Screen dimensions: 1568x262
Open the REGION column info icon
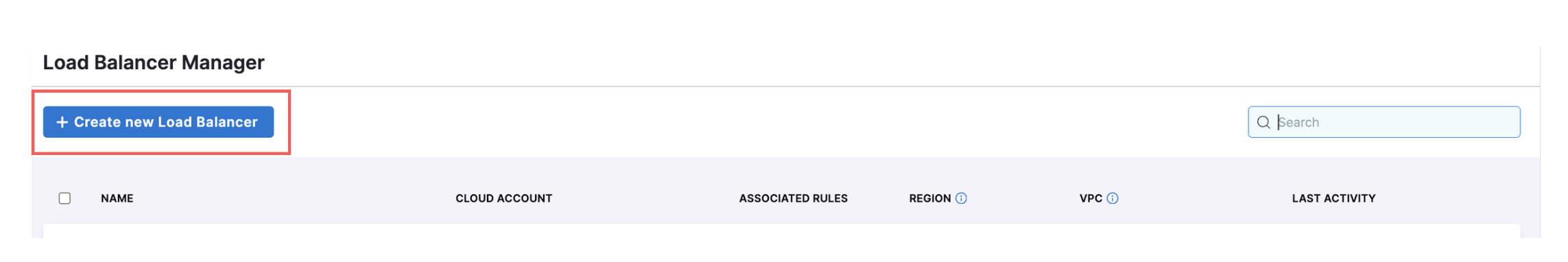tap(961, 198)
